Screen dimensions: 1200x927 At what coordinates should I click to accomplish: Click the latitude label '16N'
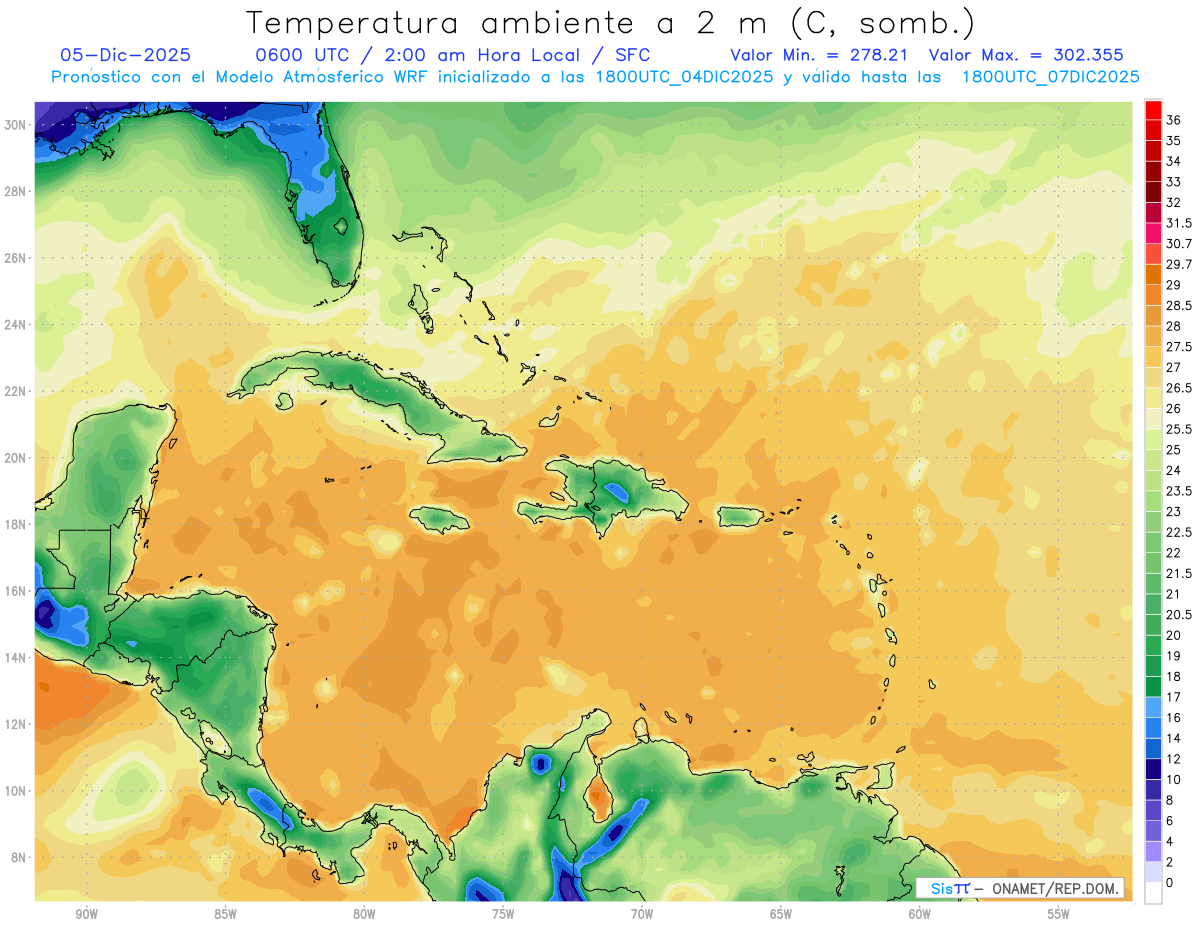[16, 591]
